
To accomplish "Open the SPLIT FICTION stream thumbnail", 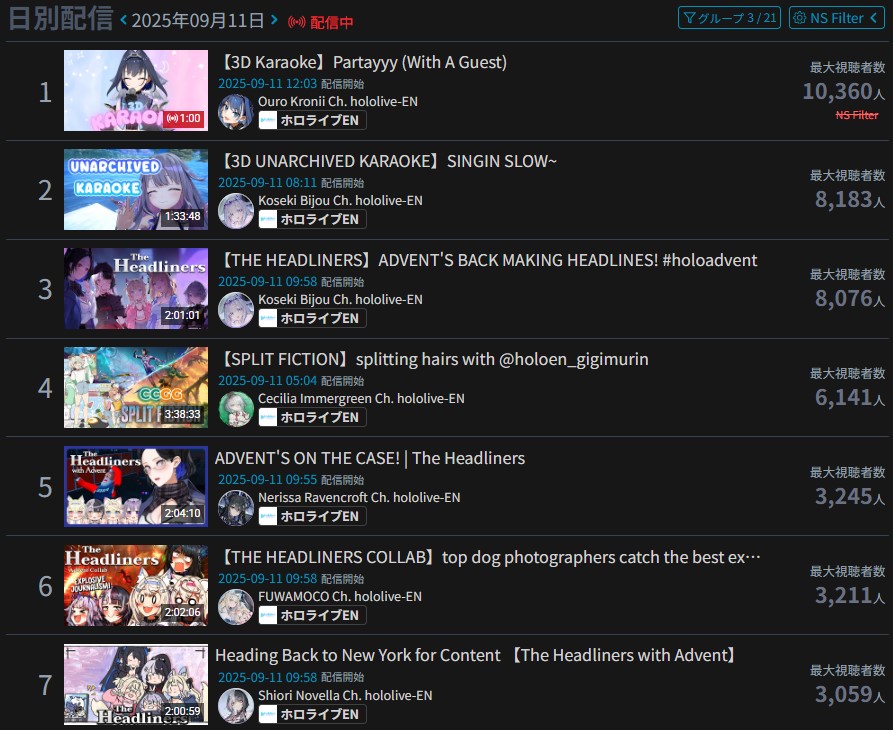I will (136, 388).
